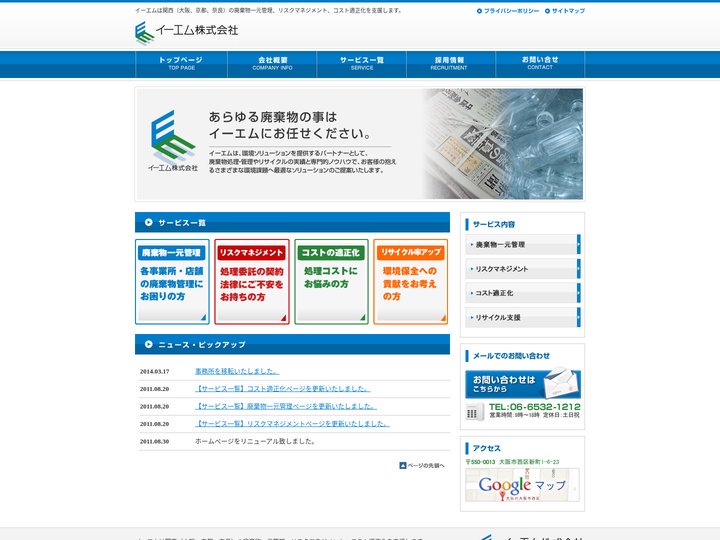Click the アクセス sidebar heading
This screenshot has width=720, height=540.
coord(486,448)
